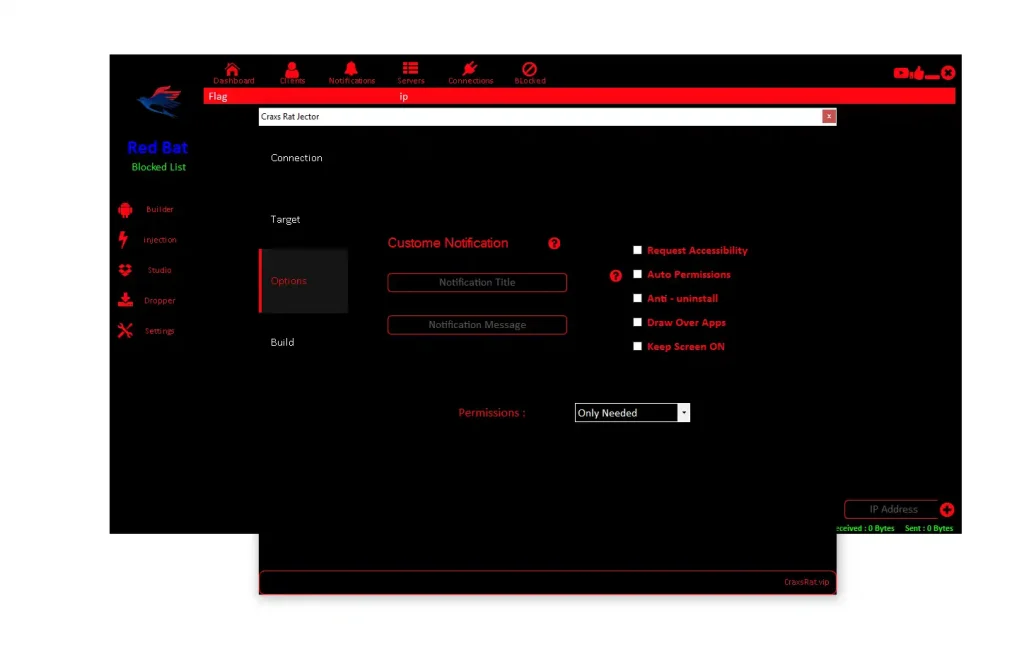Click the Clients person icon

click(292, 69)
